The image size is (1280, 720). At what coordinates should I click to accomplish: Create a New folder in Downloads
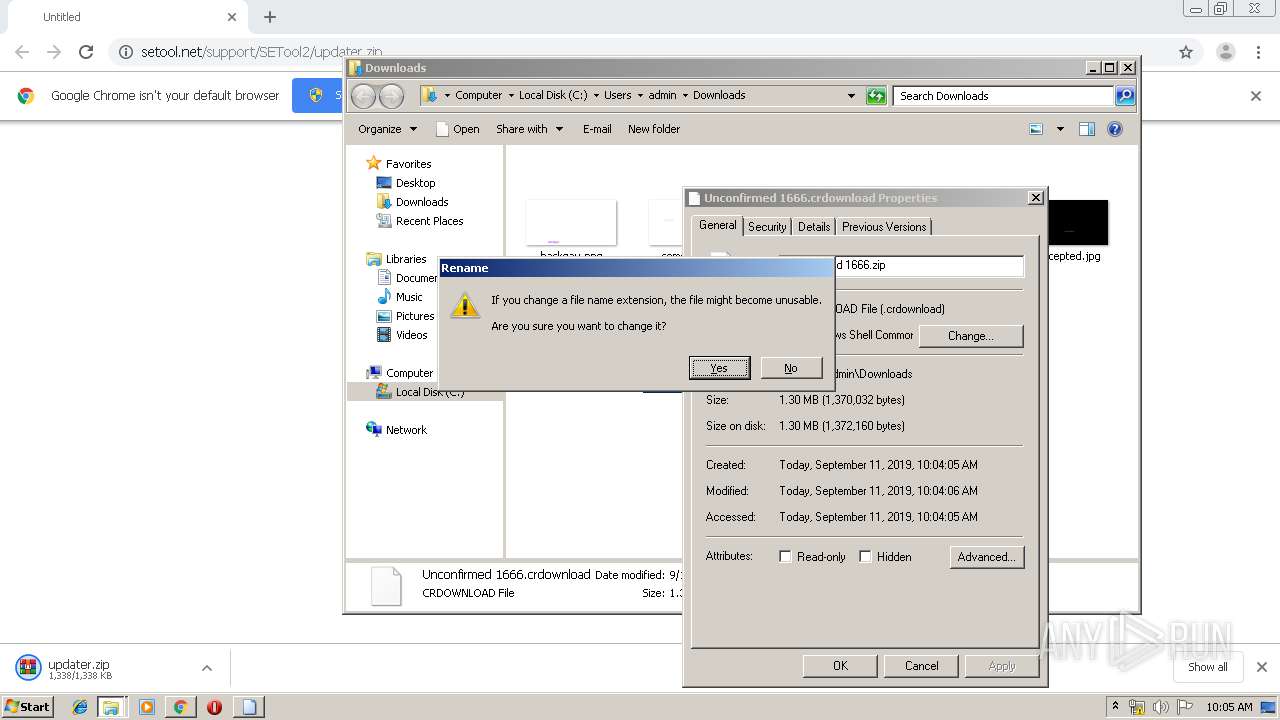654,129
